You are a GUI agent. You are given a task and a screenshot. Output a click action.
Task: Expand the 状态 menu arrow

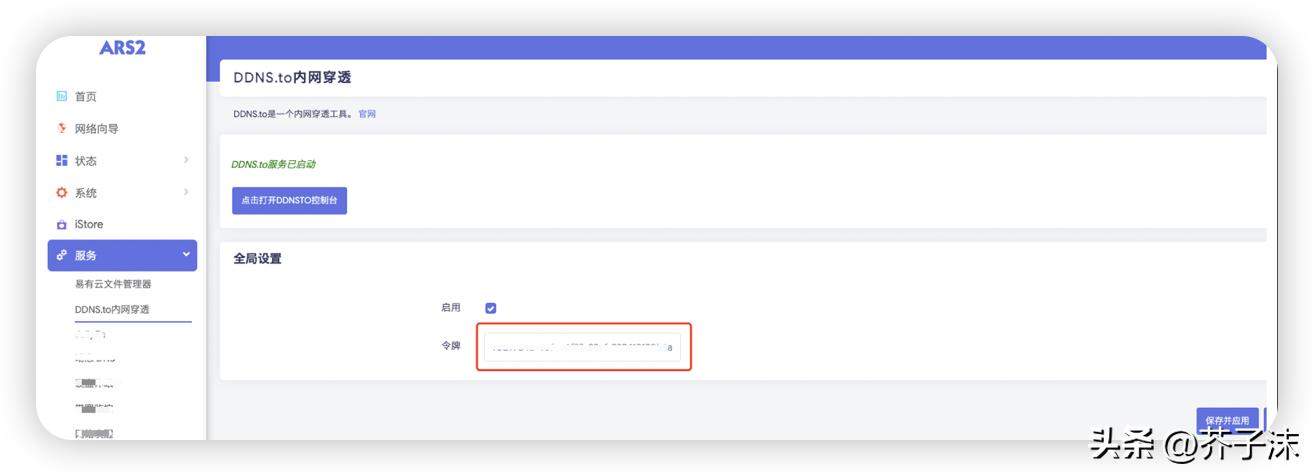click(x=186, y=160)
